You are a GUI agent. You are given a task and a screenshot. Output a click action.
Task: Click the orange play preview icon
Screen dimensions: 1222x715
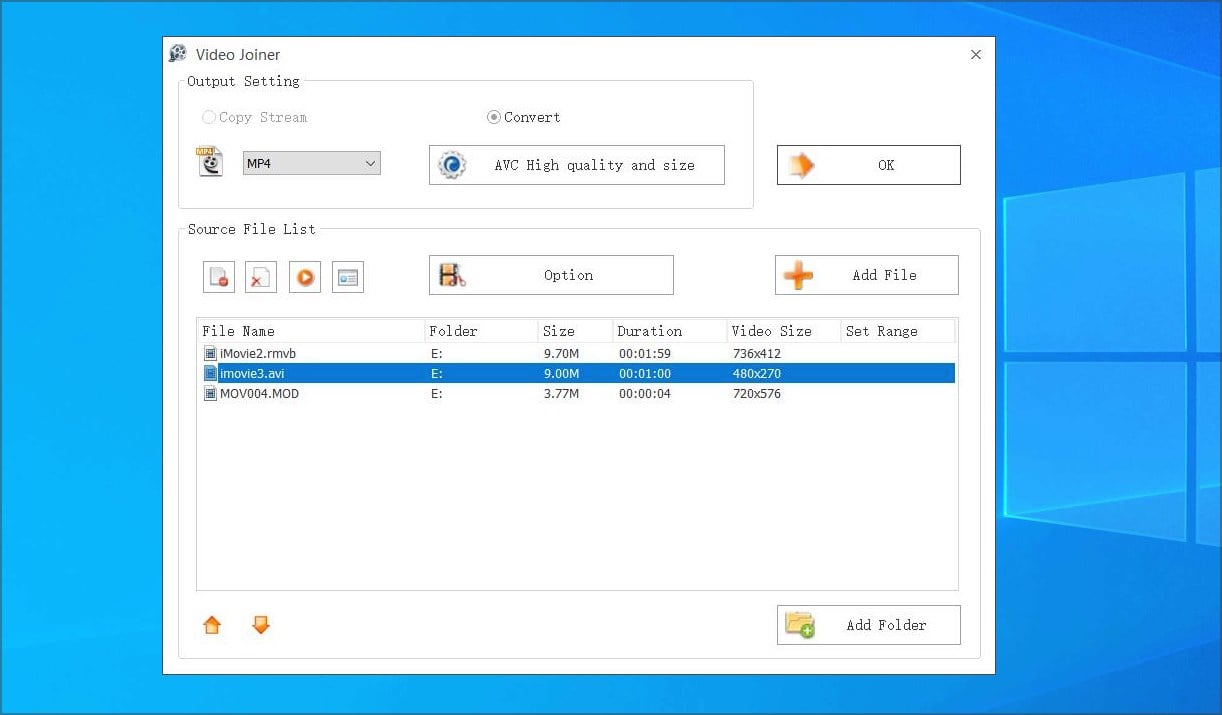305,277
